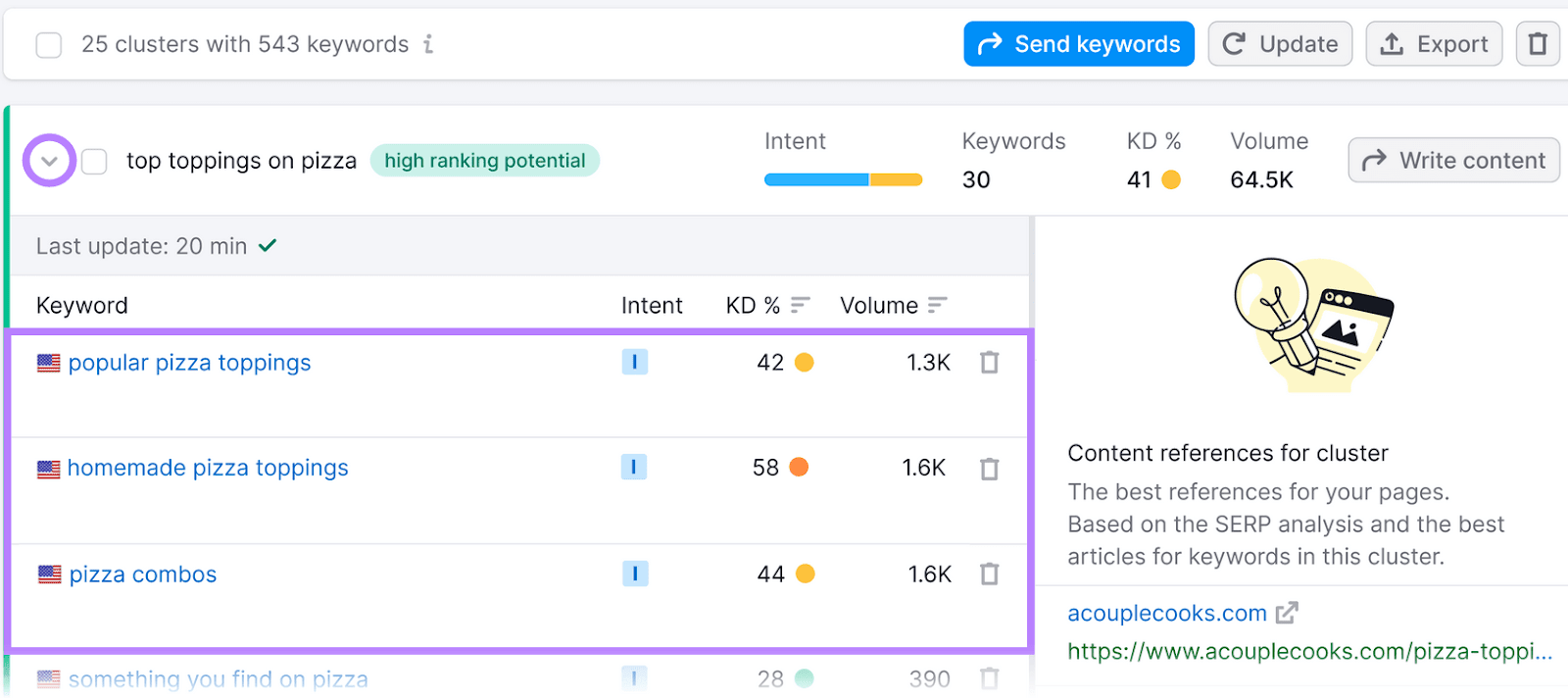
Task: Open external link icon beside acouplecooks.com
Action: [x=1287, y=613]
